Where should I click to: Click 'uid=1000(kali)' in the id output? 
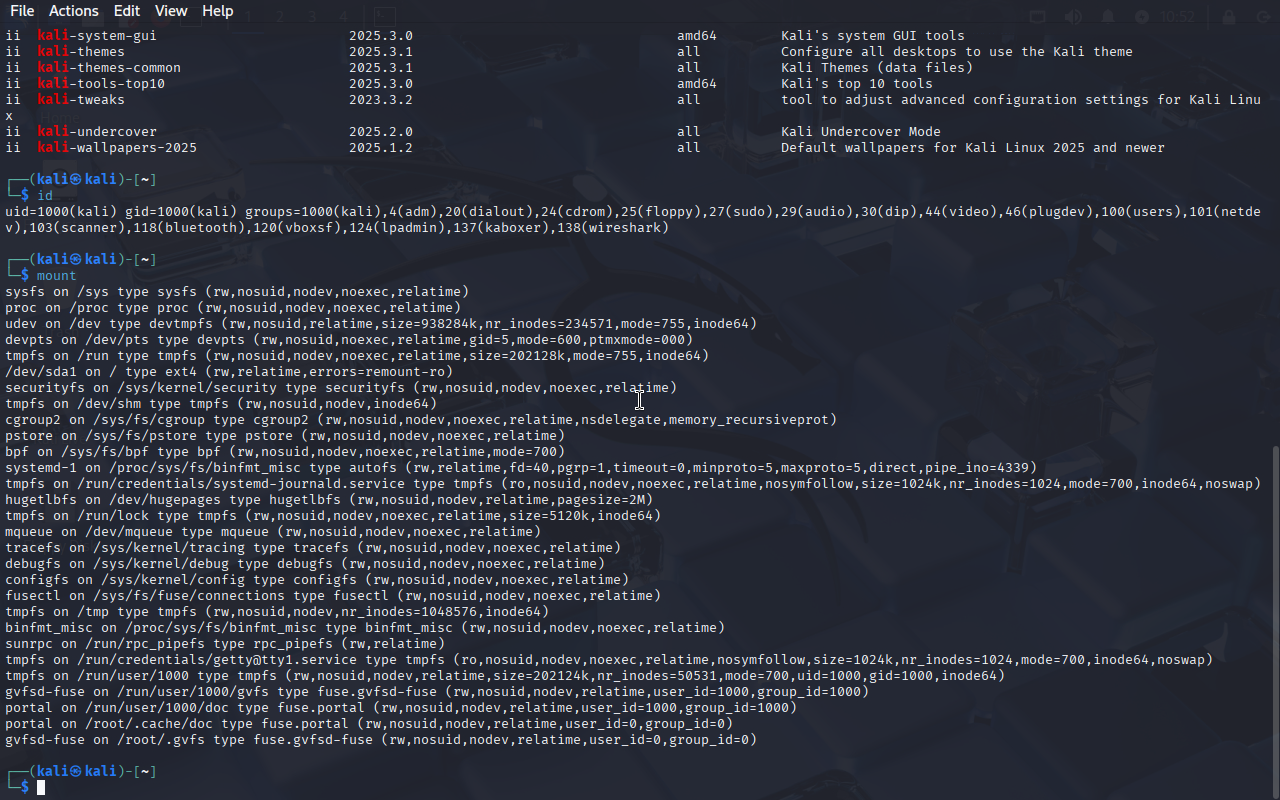coord(61,212)
